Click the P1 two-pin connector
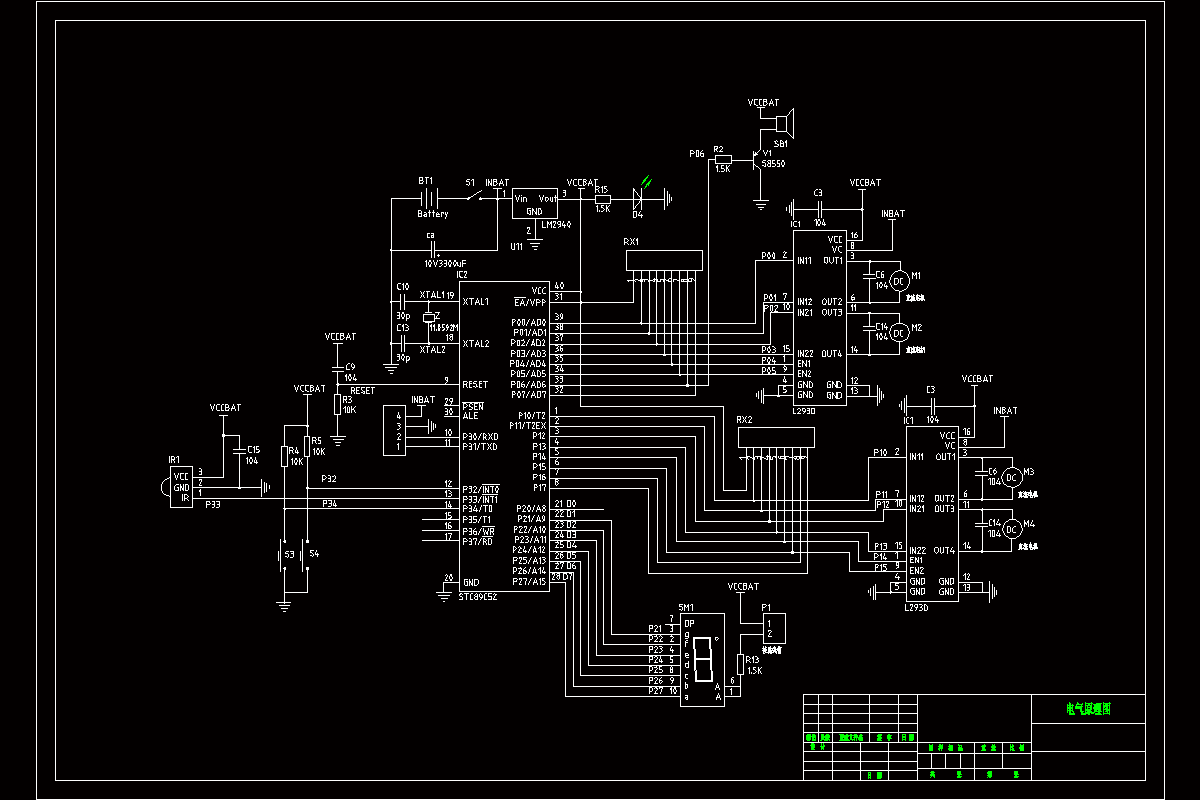The height and width of the screenshot is (800, 1200). 772,628
